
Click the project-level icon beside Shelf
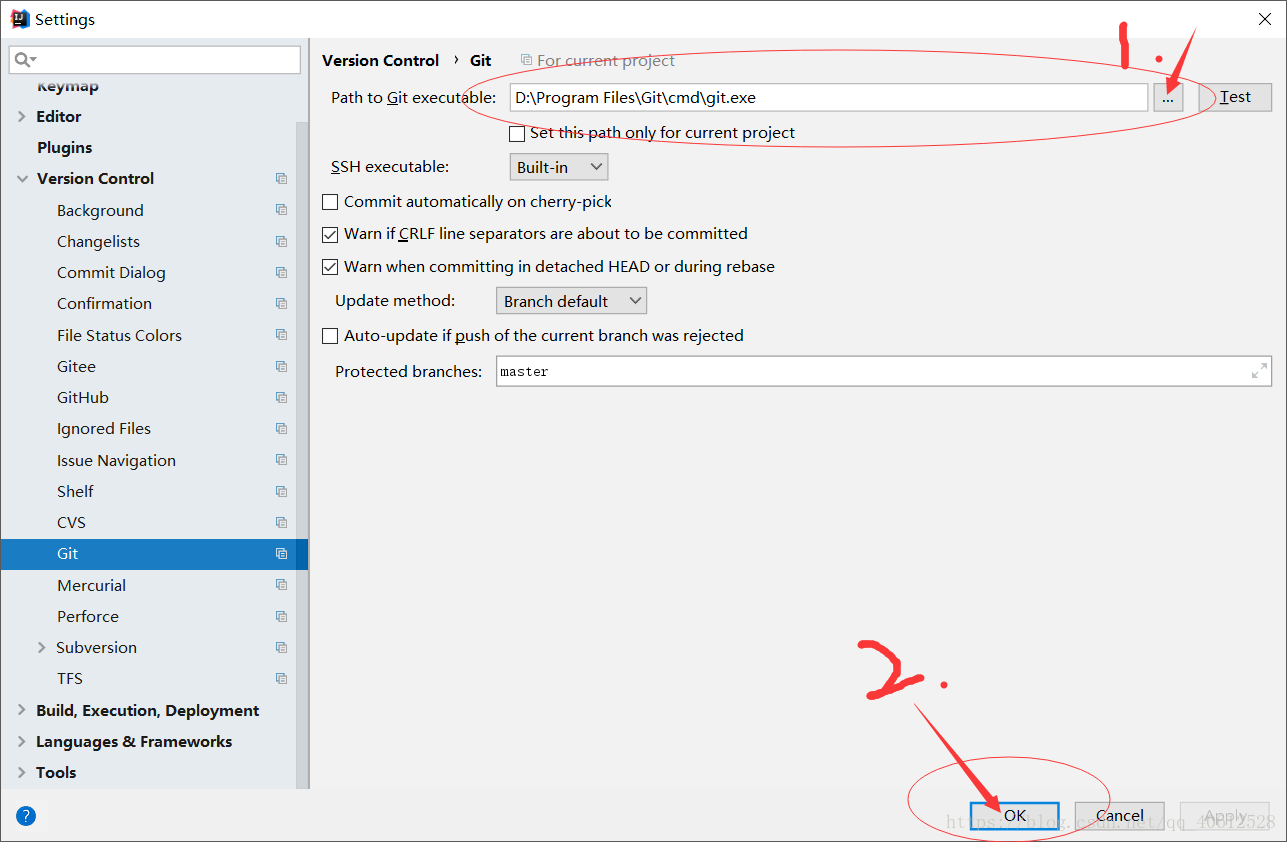point(281,491)
